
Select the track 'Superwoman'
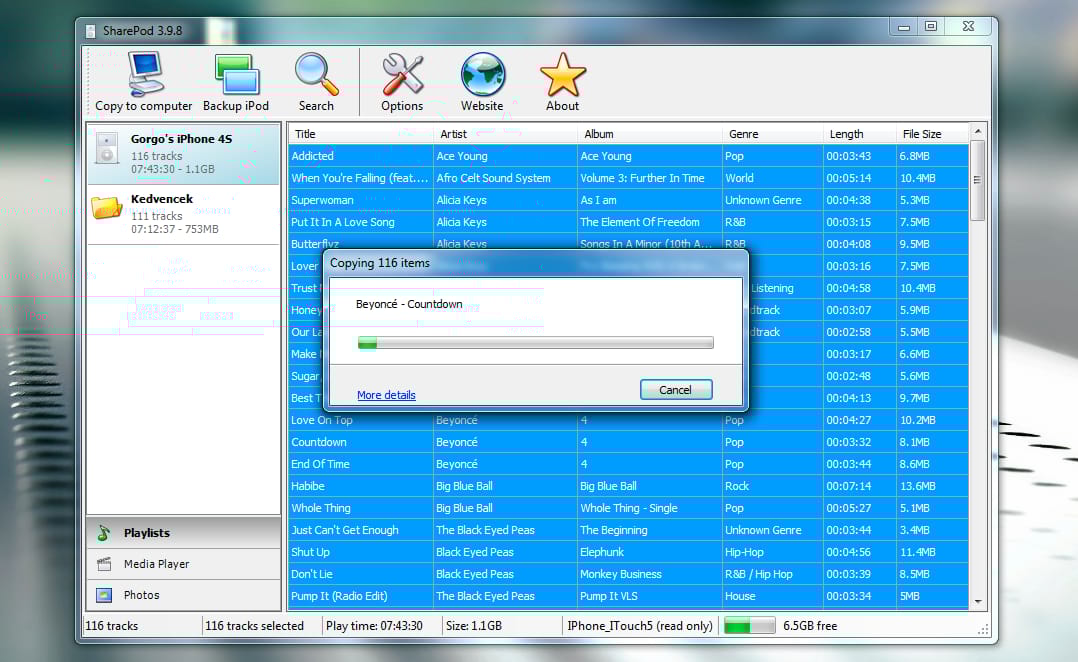pyautogui.click(x=322, y=200)
